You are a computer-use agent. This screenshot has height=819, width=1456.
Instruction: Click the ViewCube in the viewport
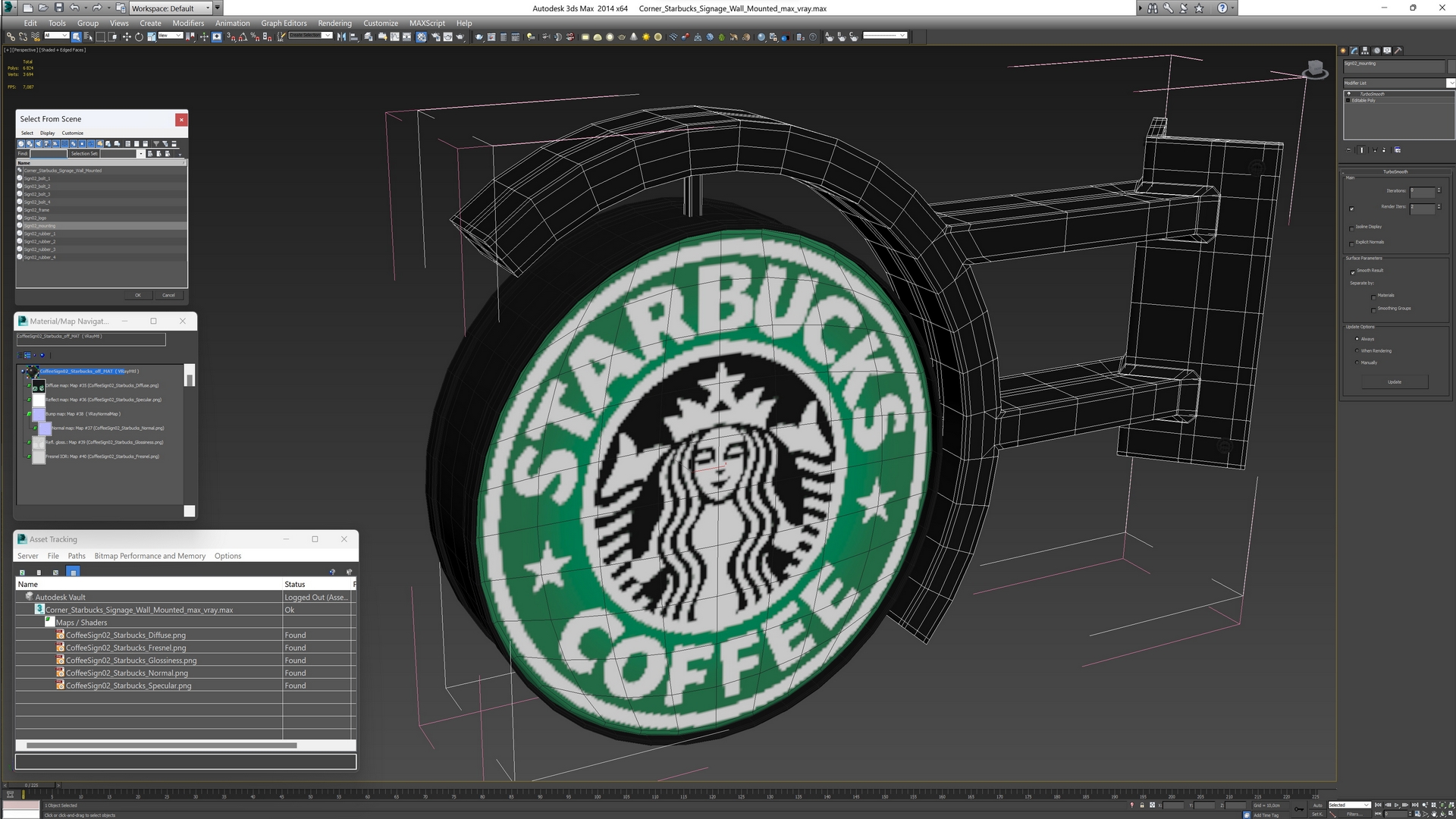click(x=1316, y=69)
